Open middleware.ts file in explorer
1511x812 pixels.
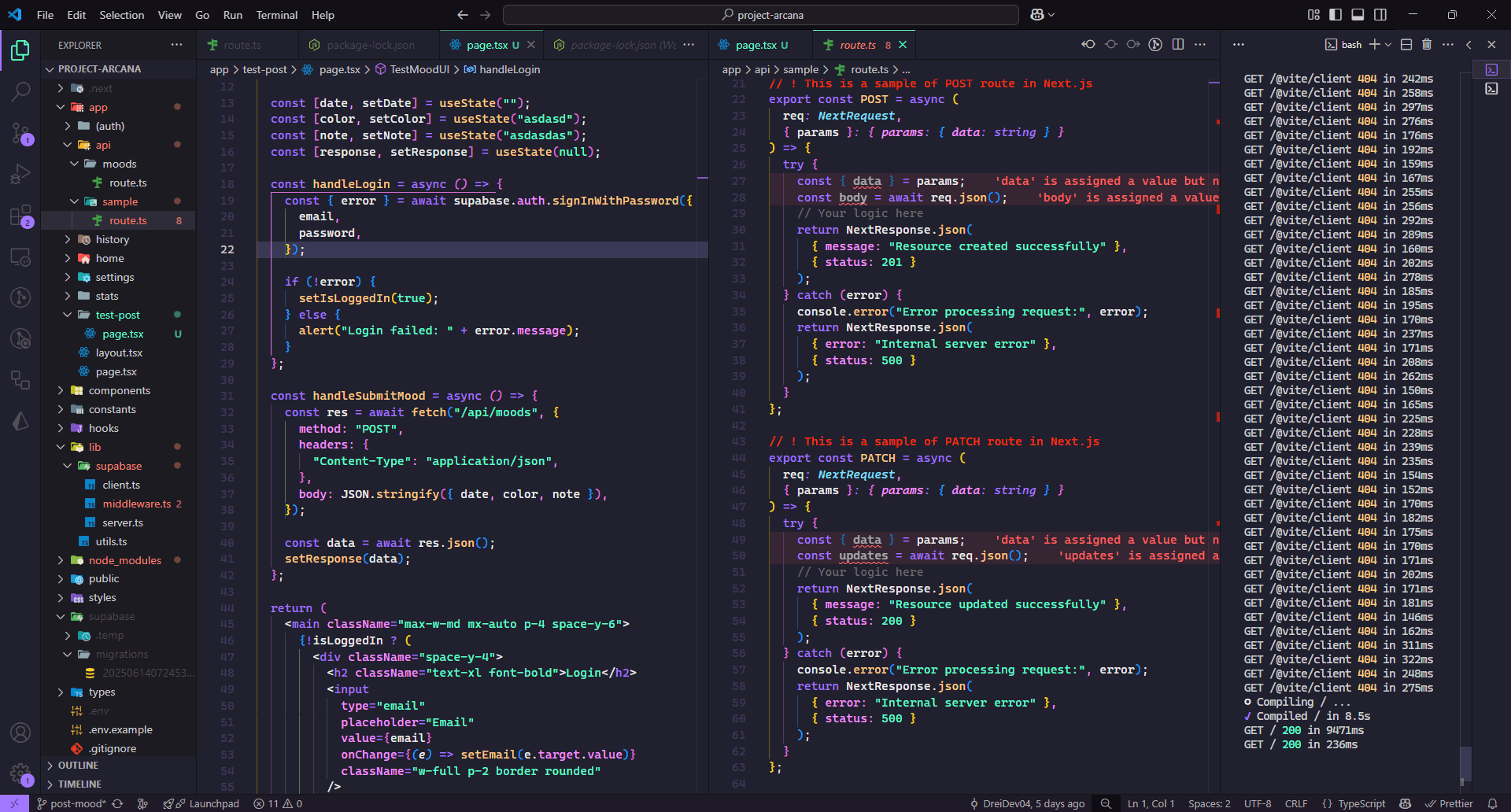click(x=118, y=504)
